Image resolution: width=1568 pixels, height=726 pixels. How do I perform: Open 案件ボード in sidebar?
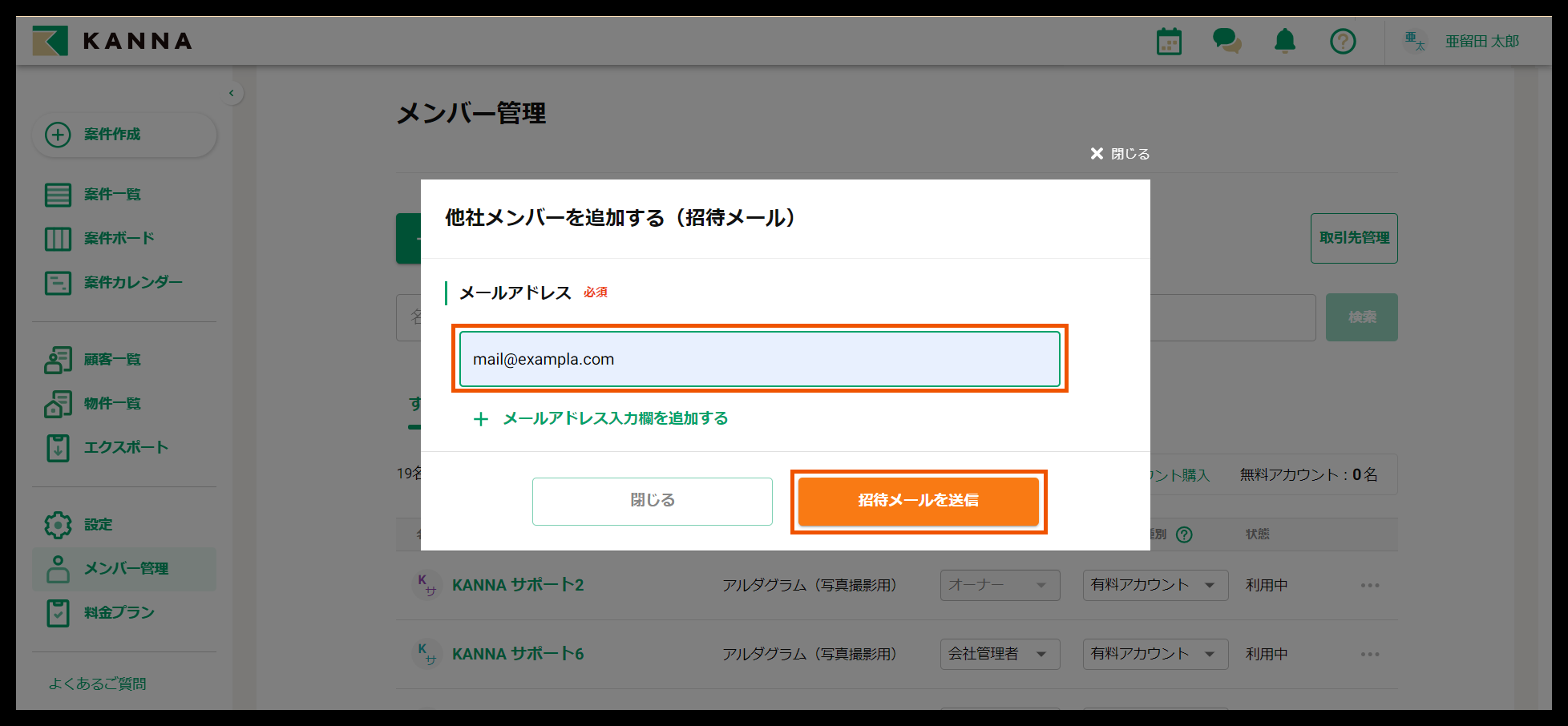(x=119, y=239)
